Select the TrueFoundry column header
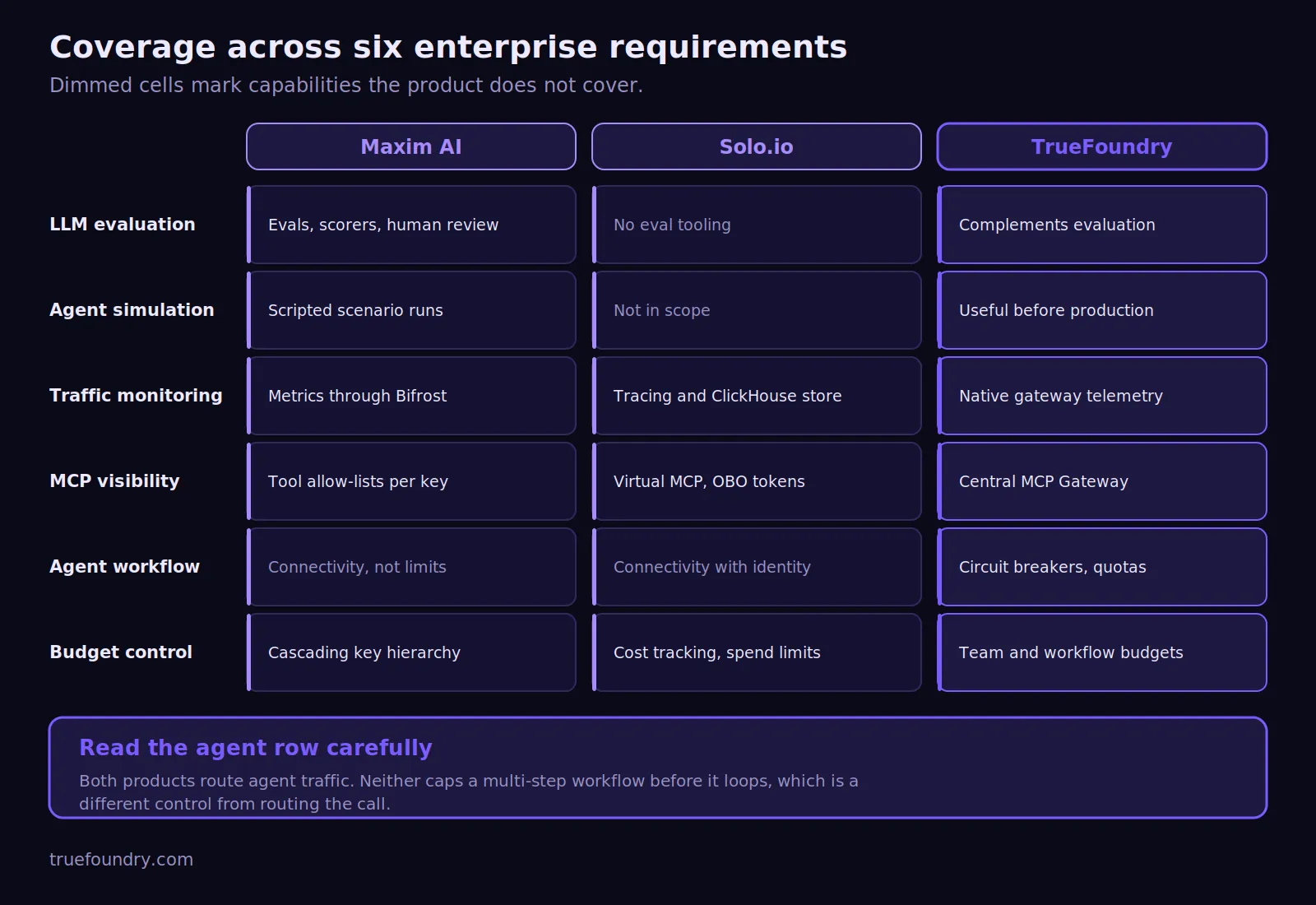This screenshot has width=1316, height=905. pyautogui.click(x=1102, y=146)
